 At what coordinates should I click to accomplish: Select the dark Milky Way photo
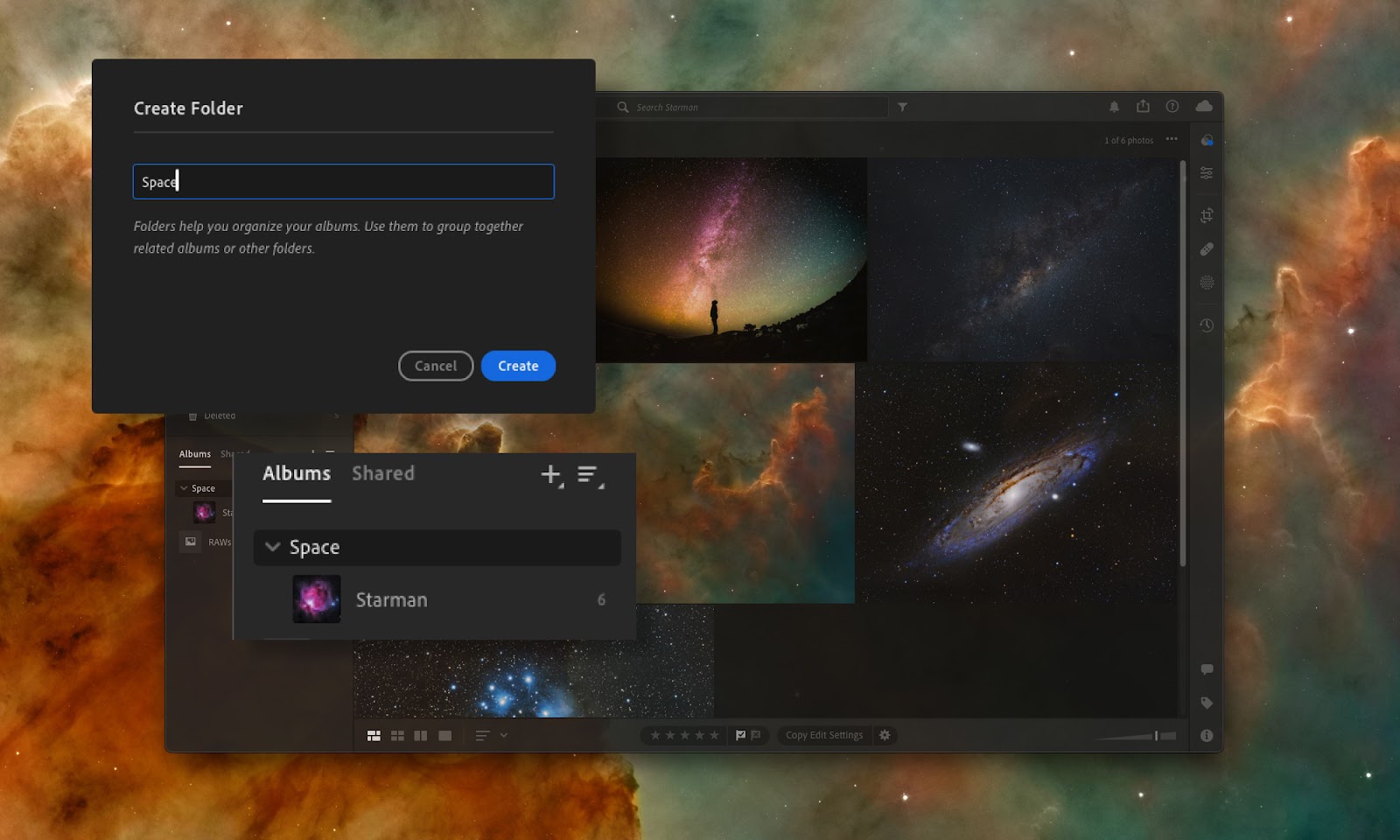pos(1022,260)
